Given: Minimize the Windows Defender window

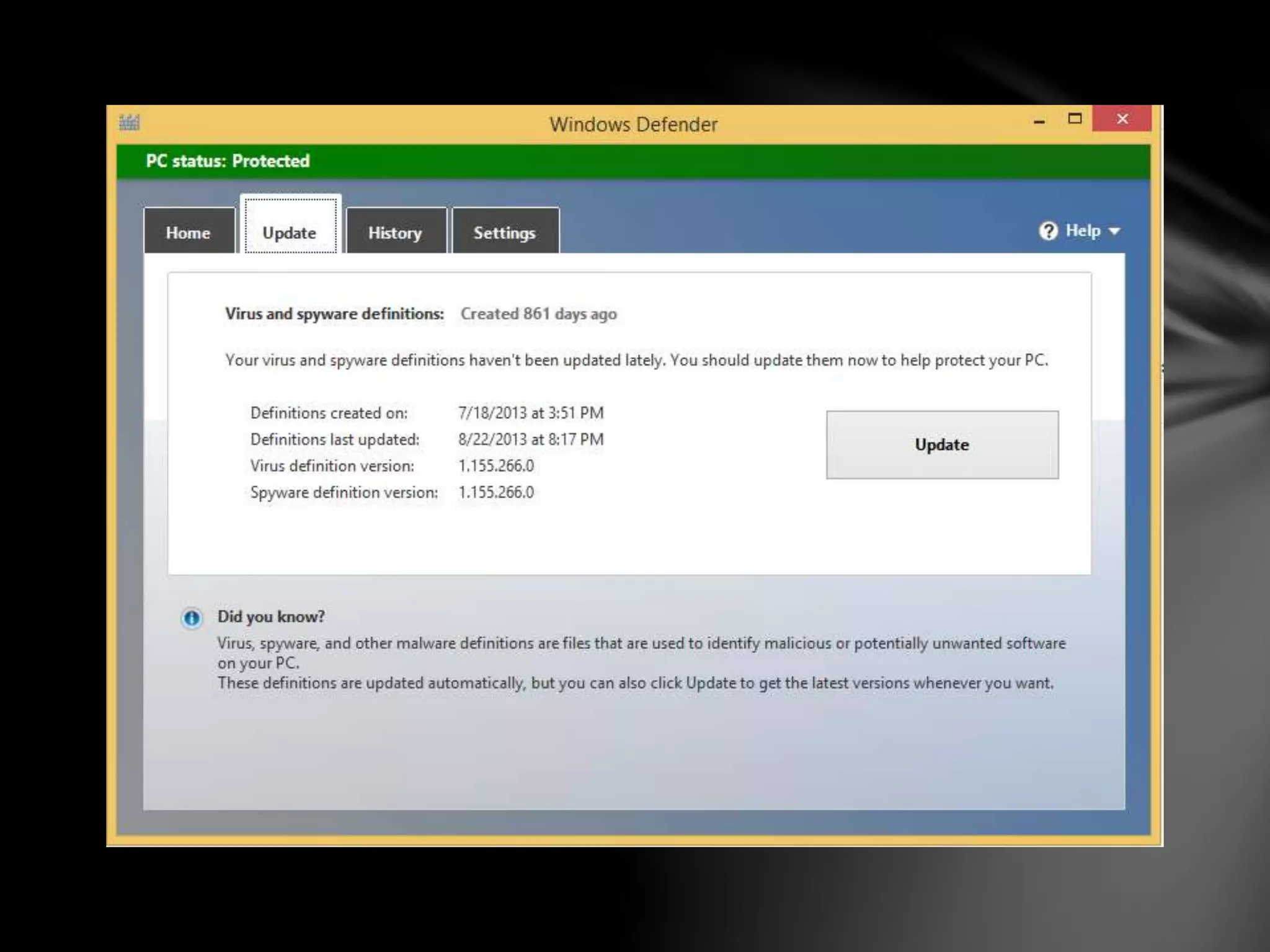Looking at the screenshot, I should point(1039,121).
